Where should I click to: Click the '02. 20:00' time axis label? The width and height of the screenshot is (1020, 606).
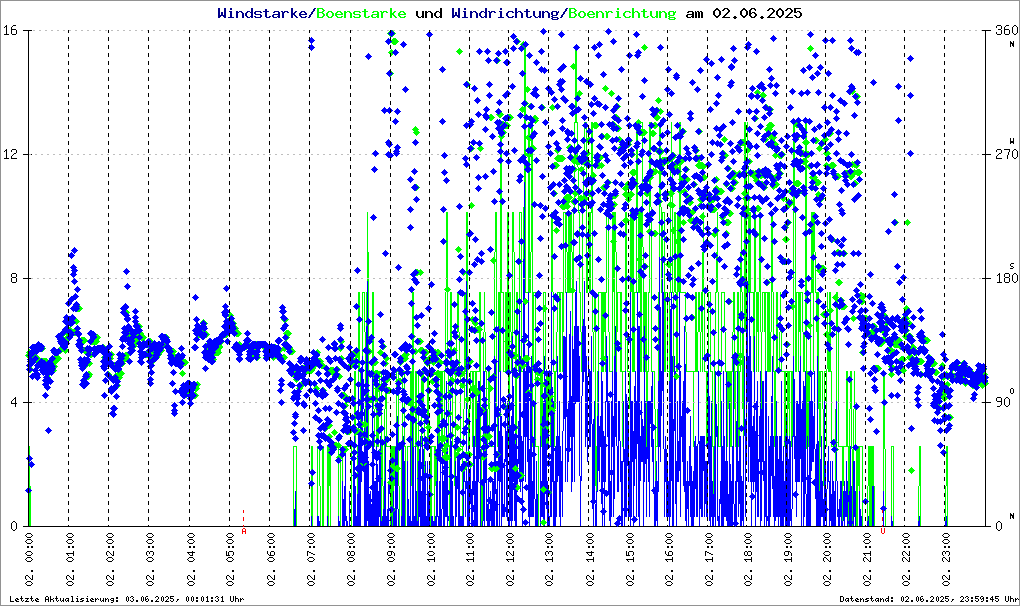pyautogui.click(x=827, y=559)
